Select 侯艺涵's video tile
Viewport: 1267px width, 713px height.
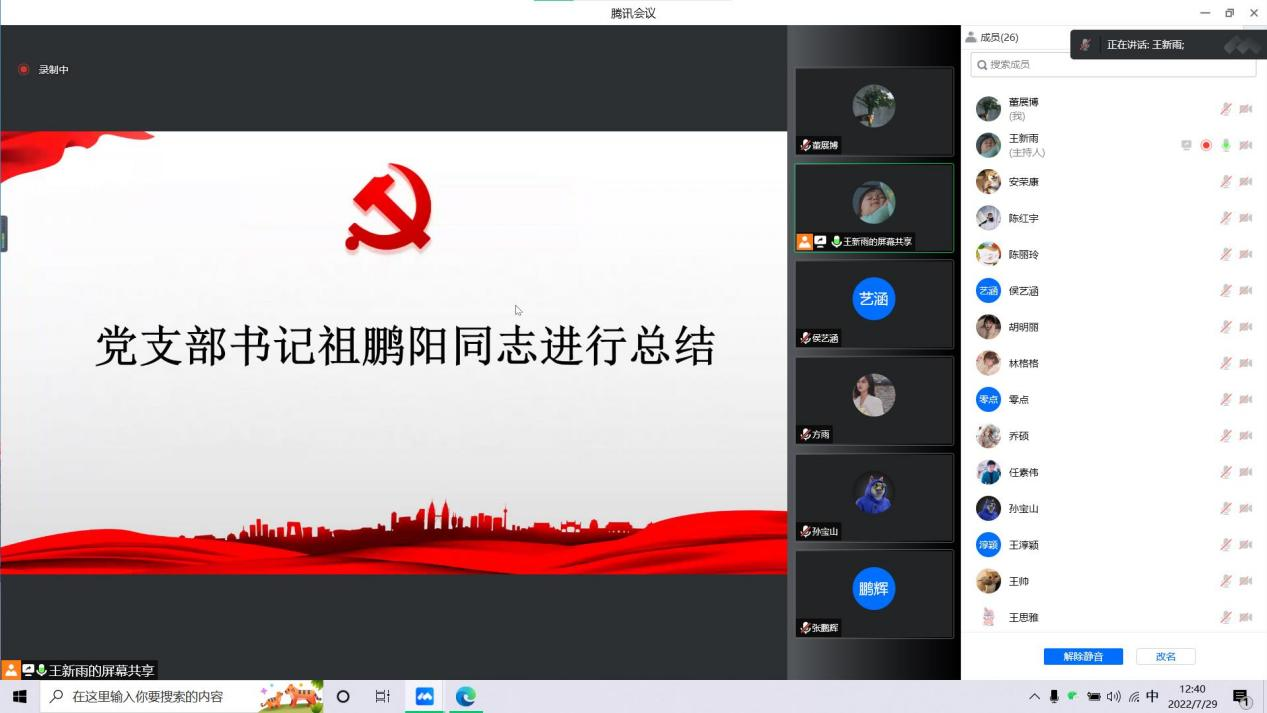coord(874,304)
